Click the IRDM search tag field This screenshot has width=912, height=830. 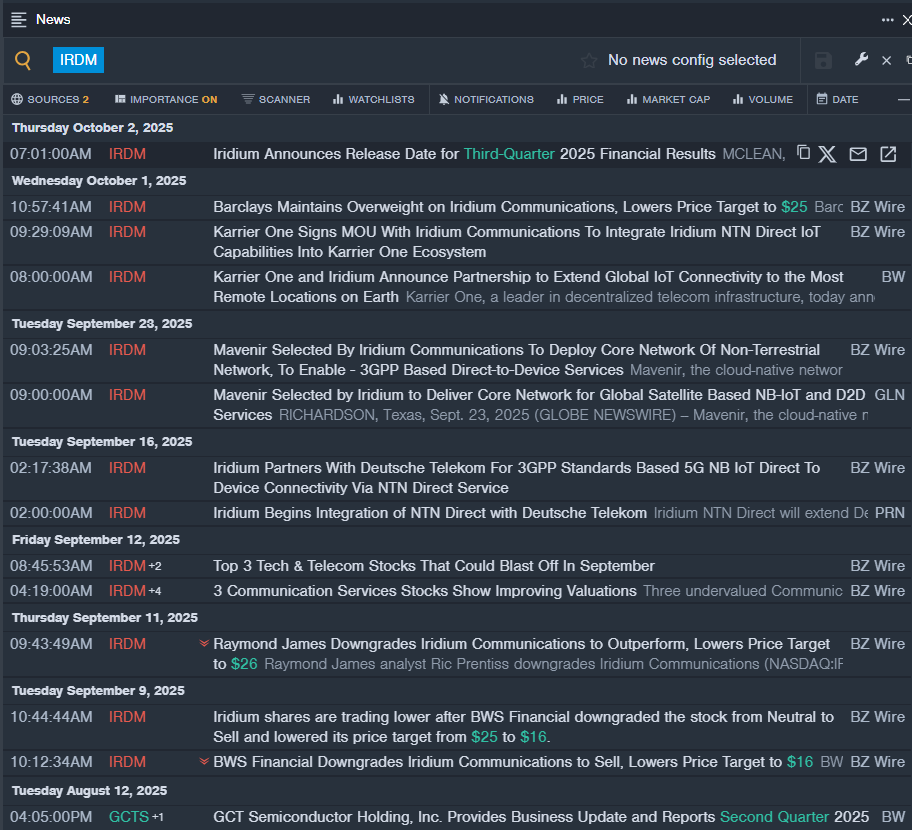pos(78,60)
